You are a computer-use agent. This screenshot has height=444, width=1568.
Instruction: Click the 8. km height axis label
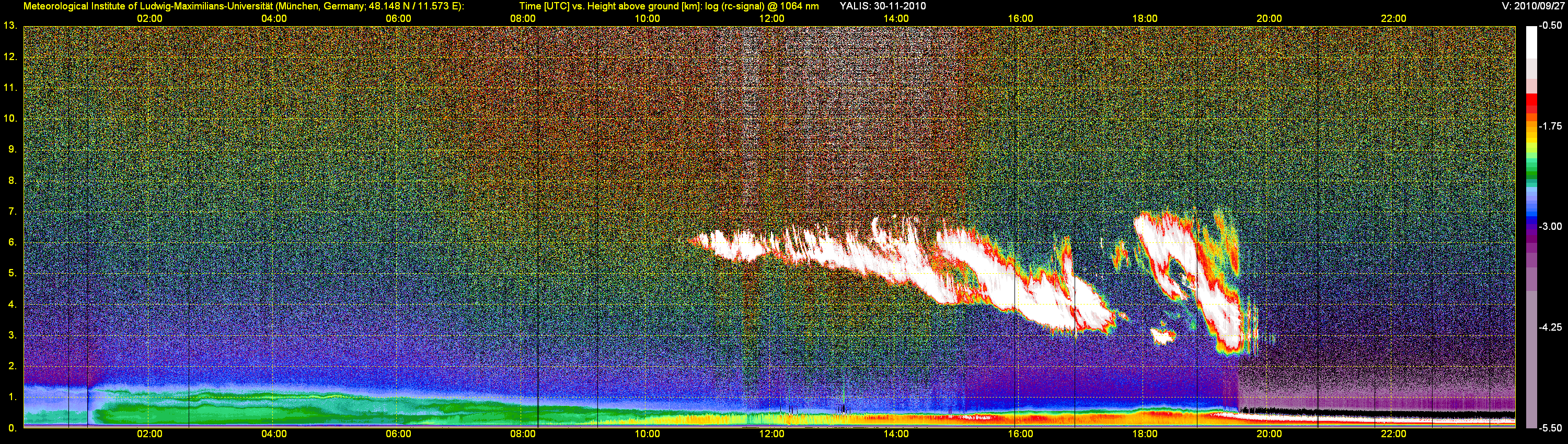(12, 180)
